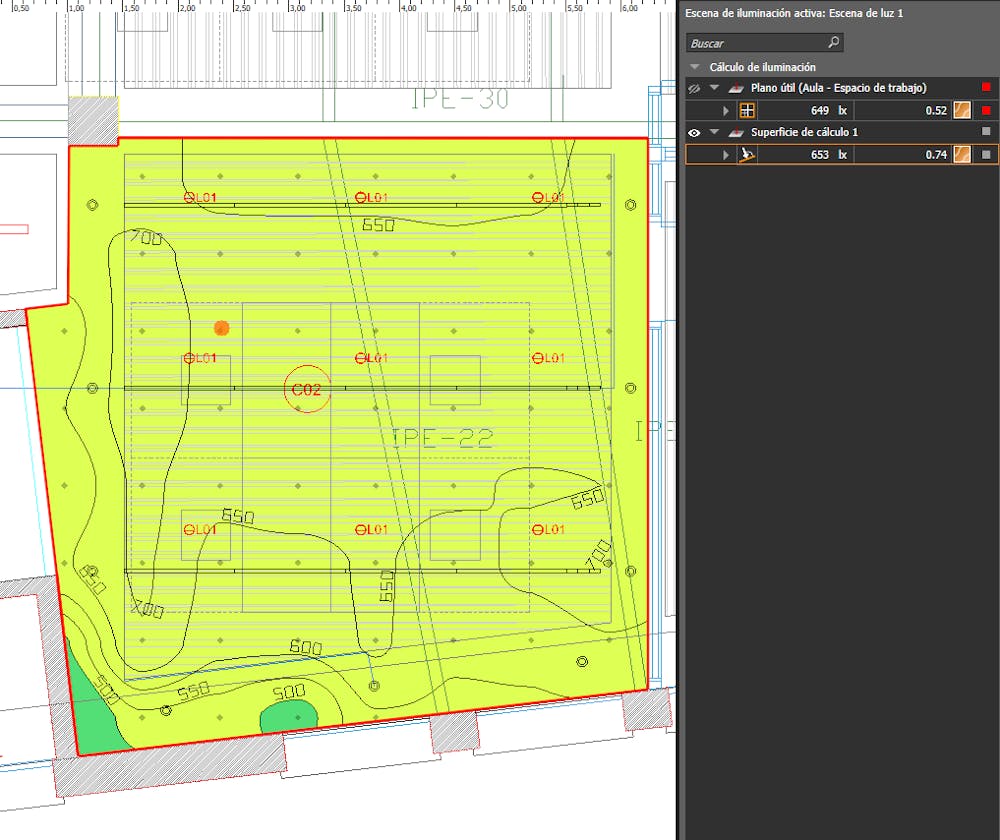Click the red square in the Plano útil row
The width and height of the screenshot is (1000, 840).
pos(986,88)
